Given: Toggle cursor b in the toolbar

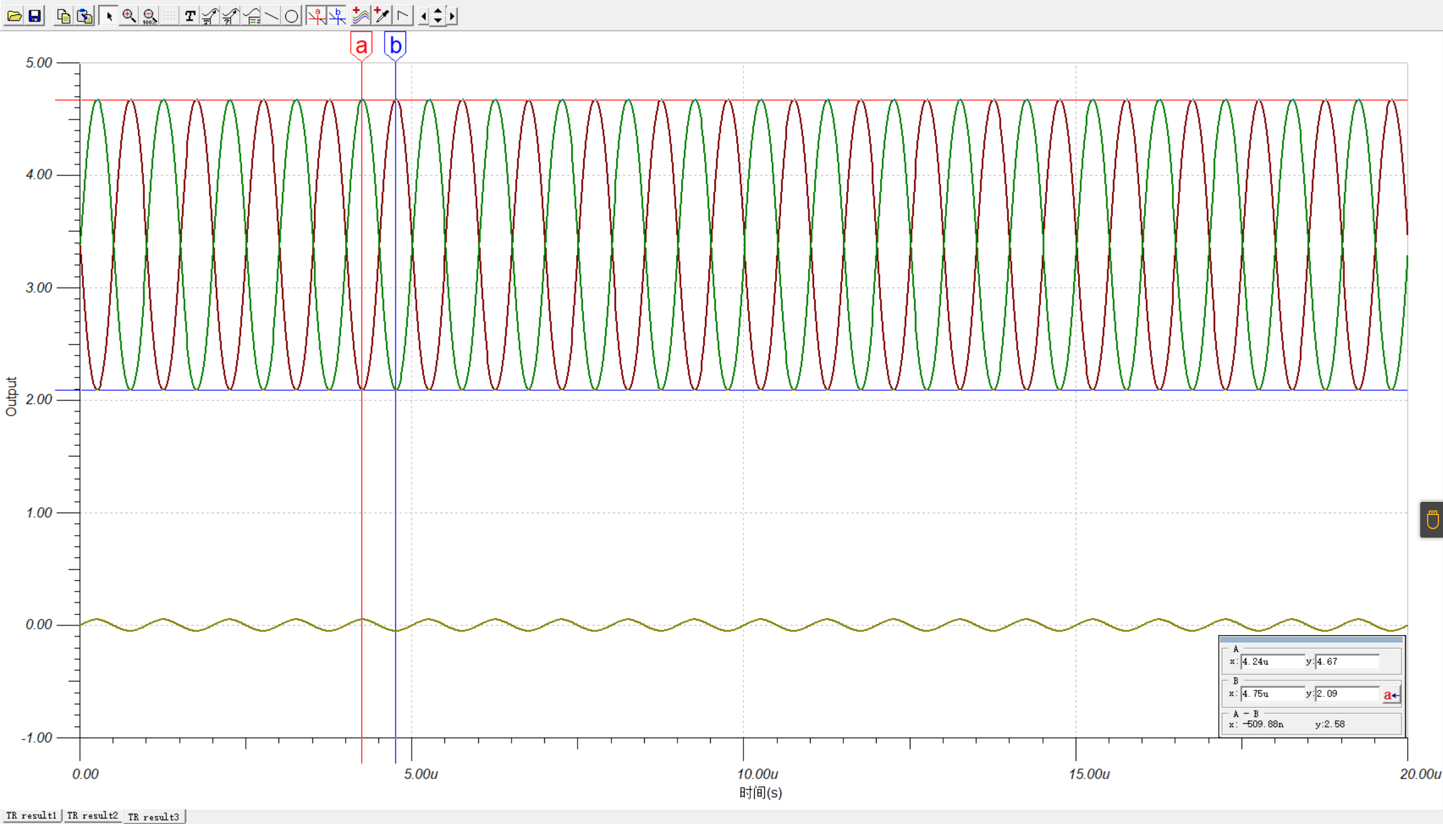Looking at the screenshot, I should [x=338, y=16].
